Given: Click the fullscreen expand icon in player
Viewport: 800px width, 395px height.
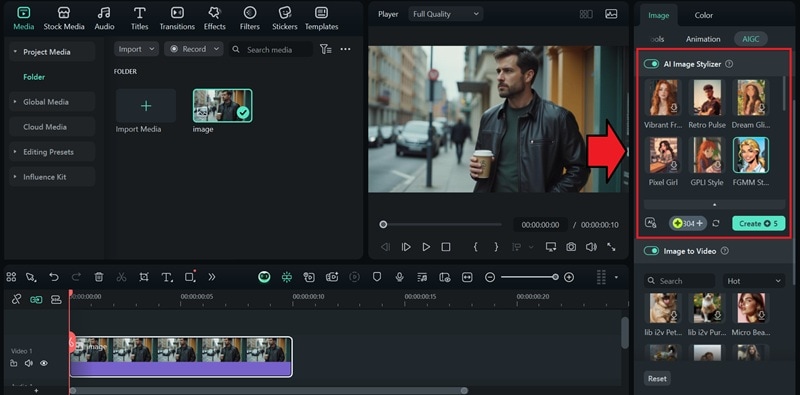Looking at the screenshot, I should (x=611, y=247).
